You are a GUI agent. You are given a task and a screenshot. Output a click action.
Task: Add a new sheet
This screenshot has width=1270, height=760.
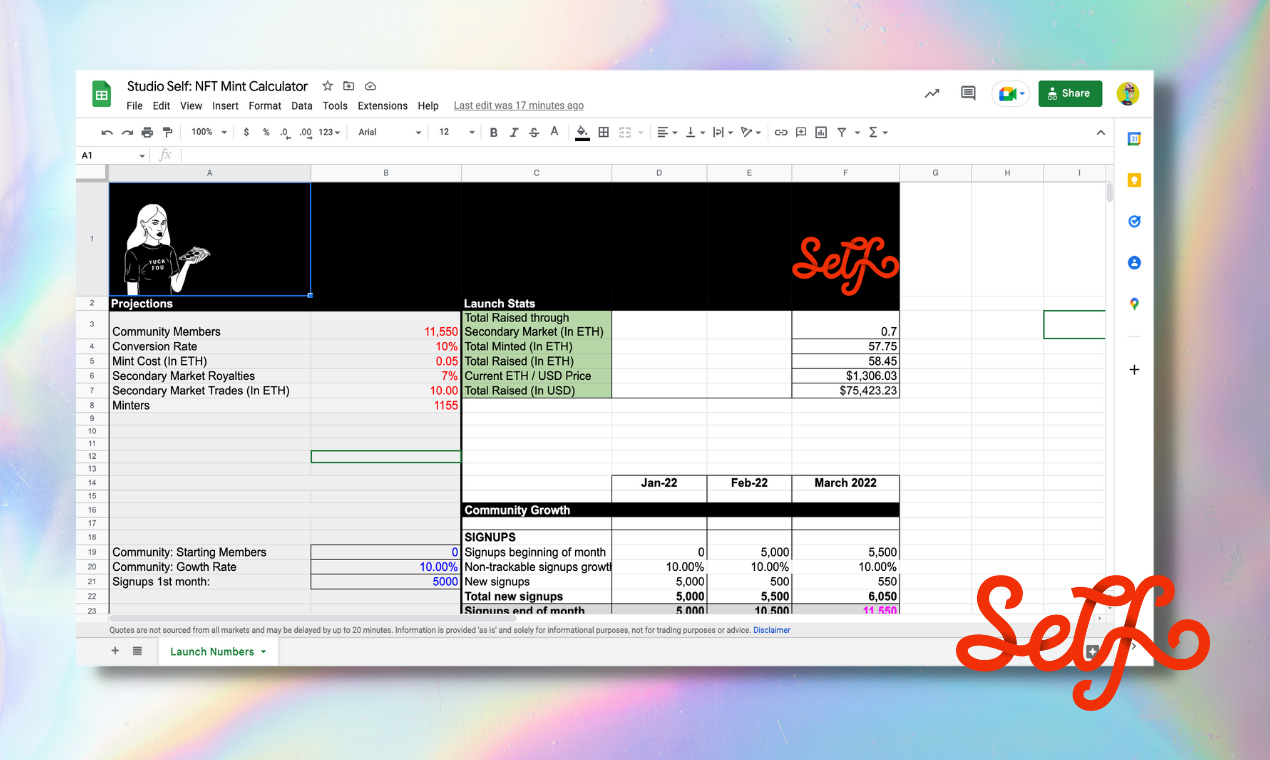[115, 651]
